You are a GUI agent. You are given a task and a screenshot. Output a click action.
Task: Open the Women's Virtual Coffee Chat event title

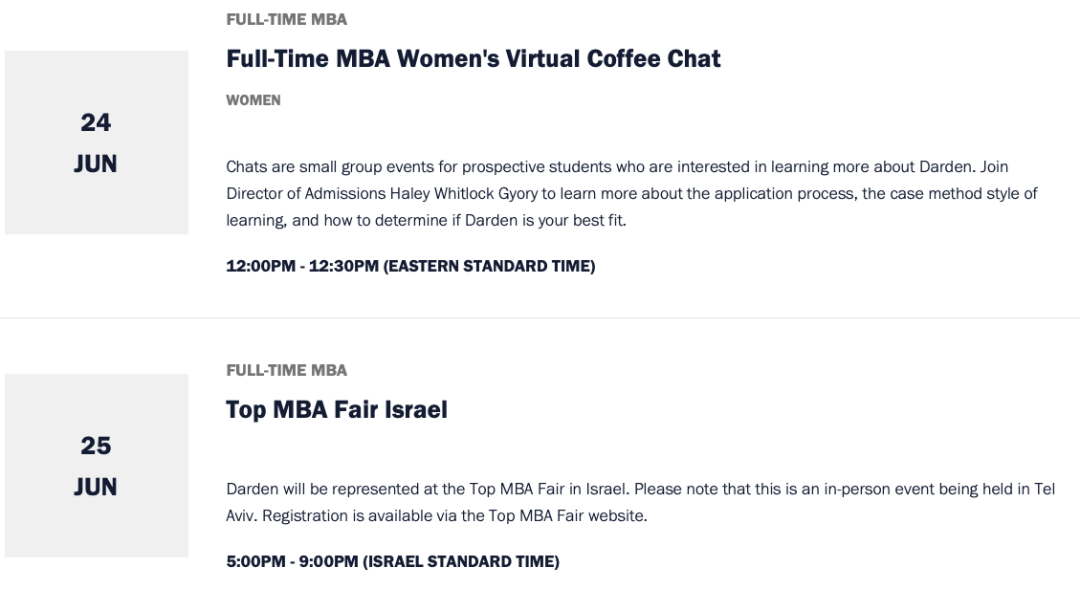[x=473, y=59]
